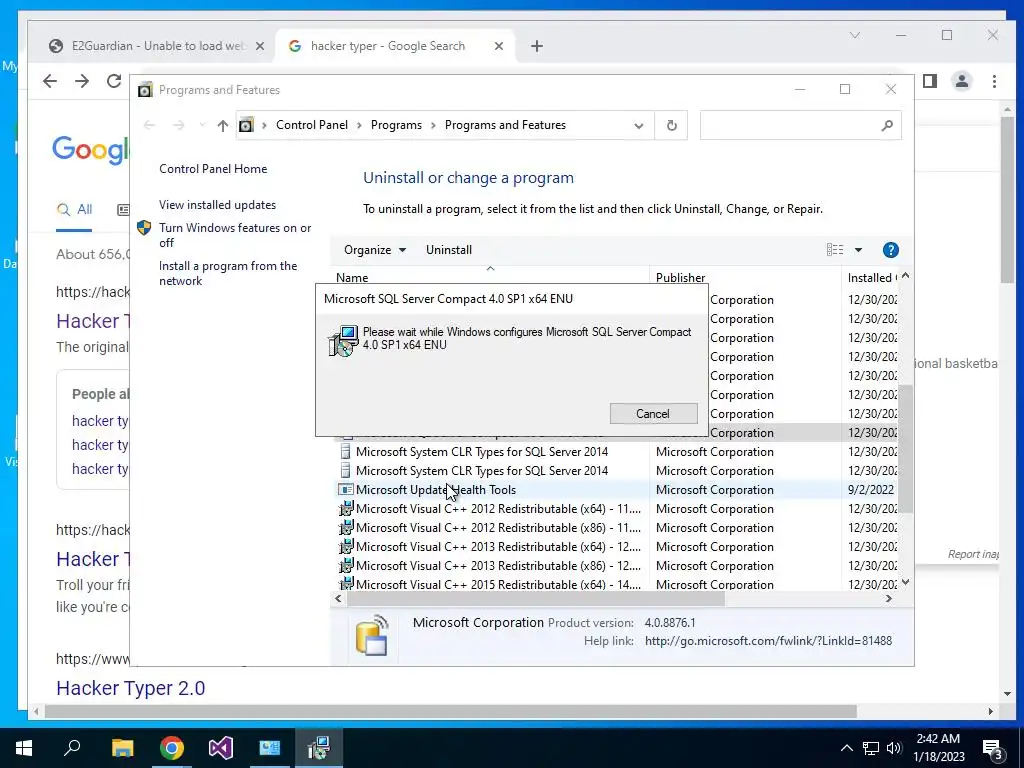
Task: Open the Windows Installer taskbar item
Action: [319, 748]
